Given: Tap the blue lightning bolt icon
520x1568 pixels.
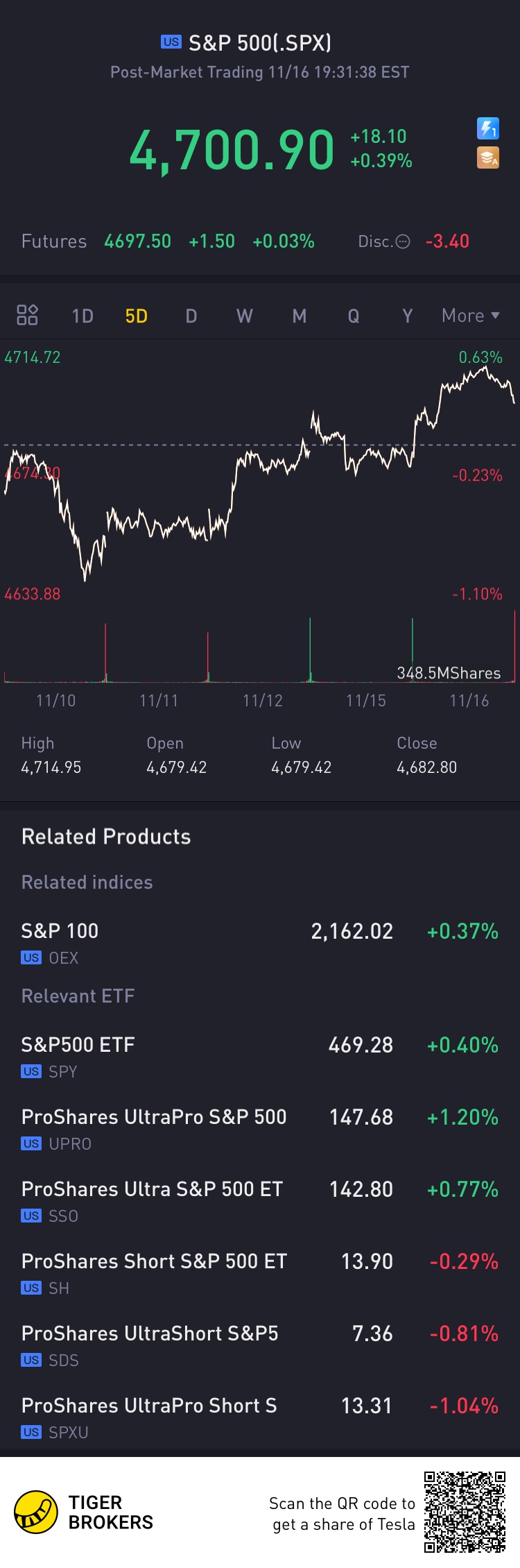Looking at the screenshot, I should point(488,128).
